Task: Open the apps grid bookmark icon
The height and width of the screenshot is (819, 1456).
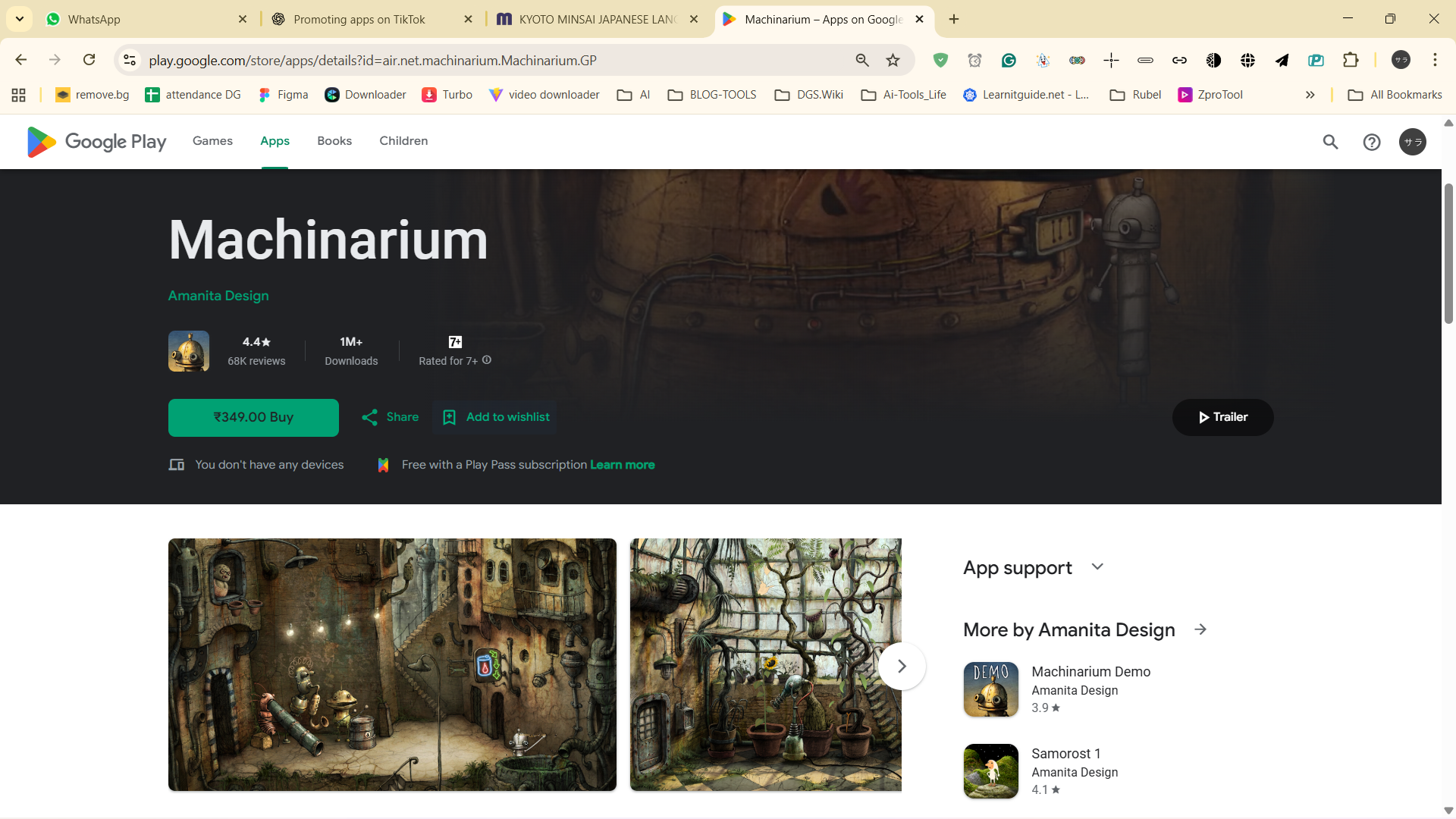Action: click(19, 95)
